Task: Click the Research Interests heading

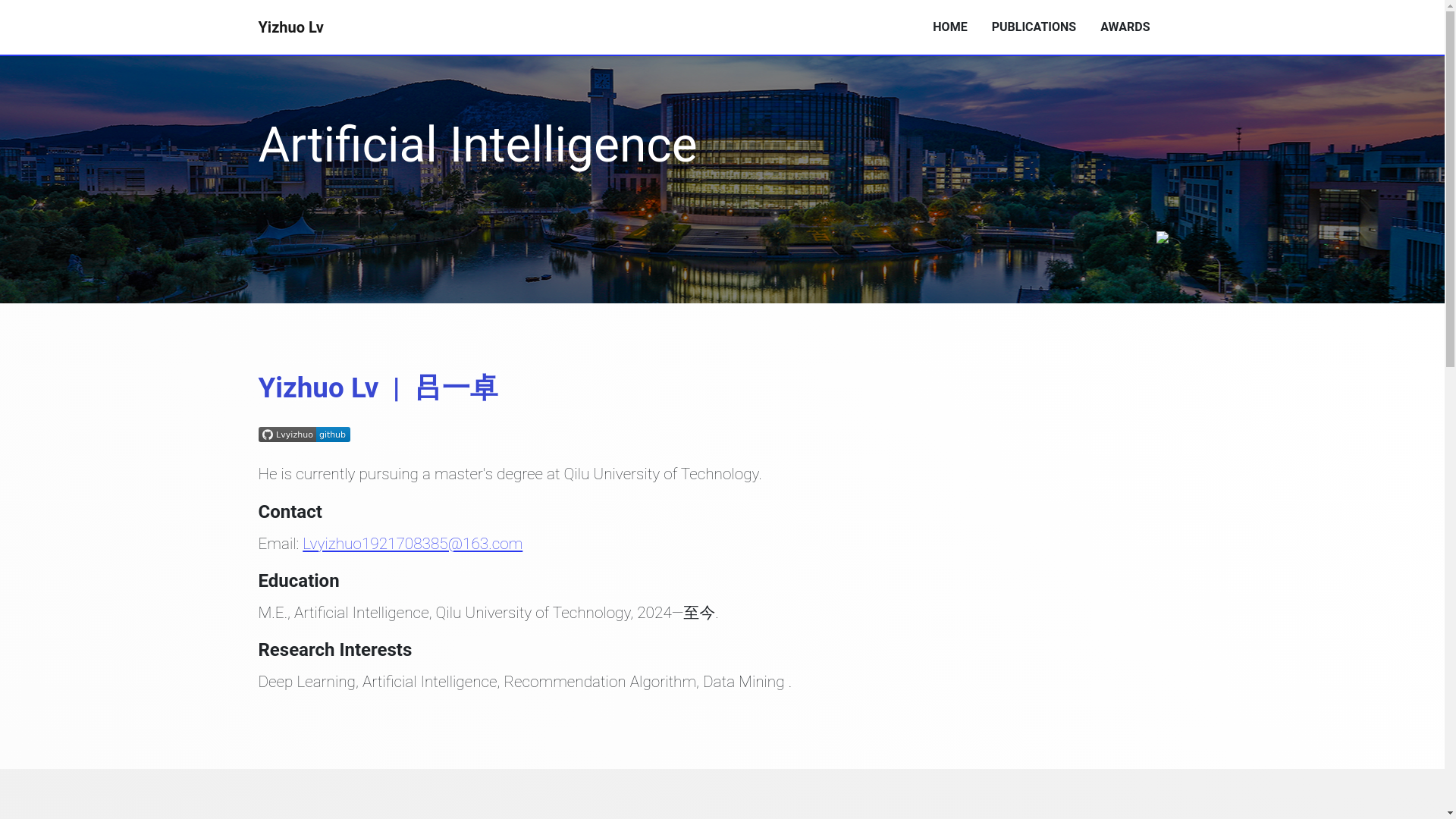Action: pos(334,650)
